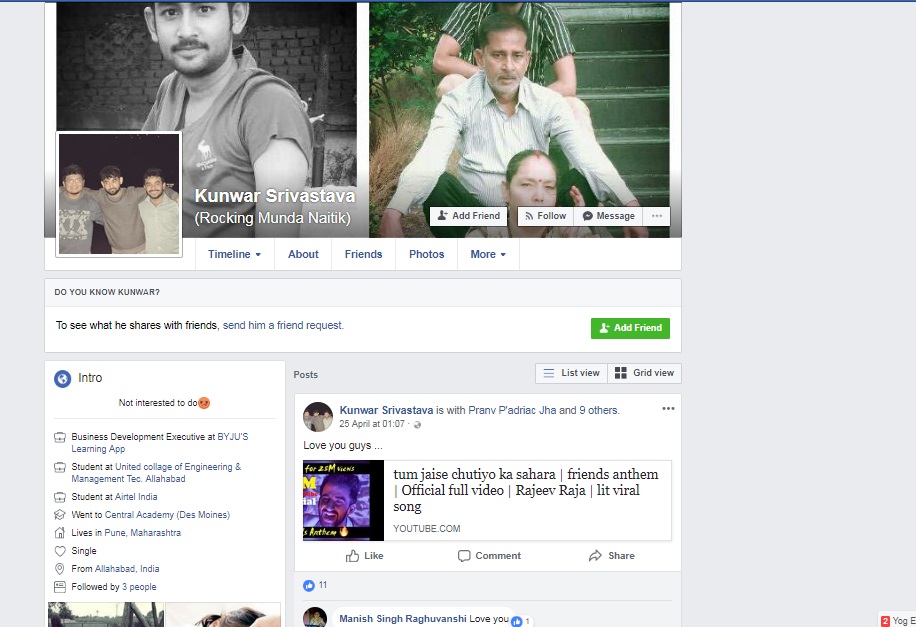
Task: Click green Add Friend button
Action: 630,328
